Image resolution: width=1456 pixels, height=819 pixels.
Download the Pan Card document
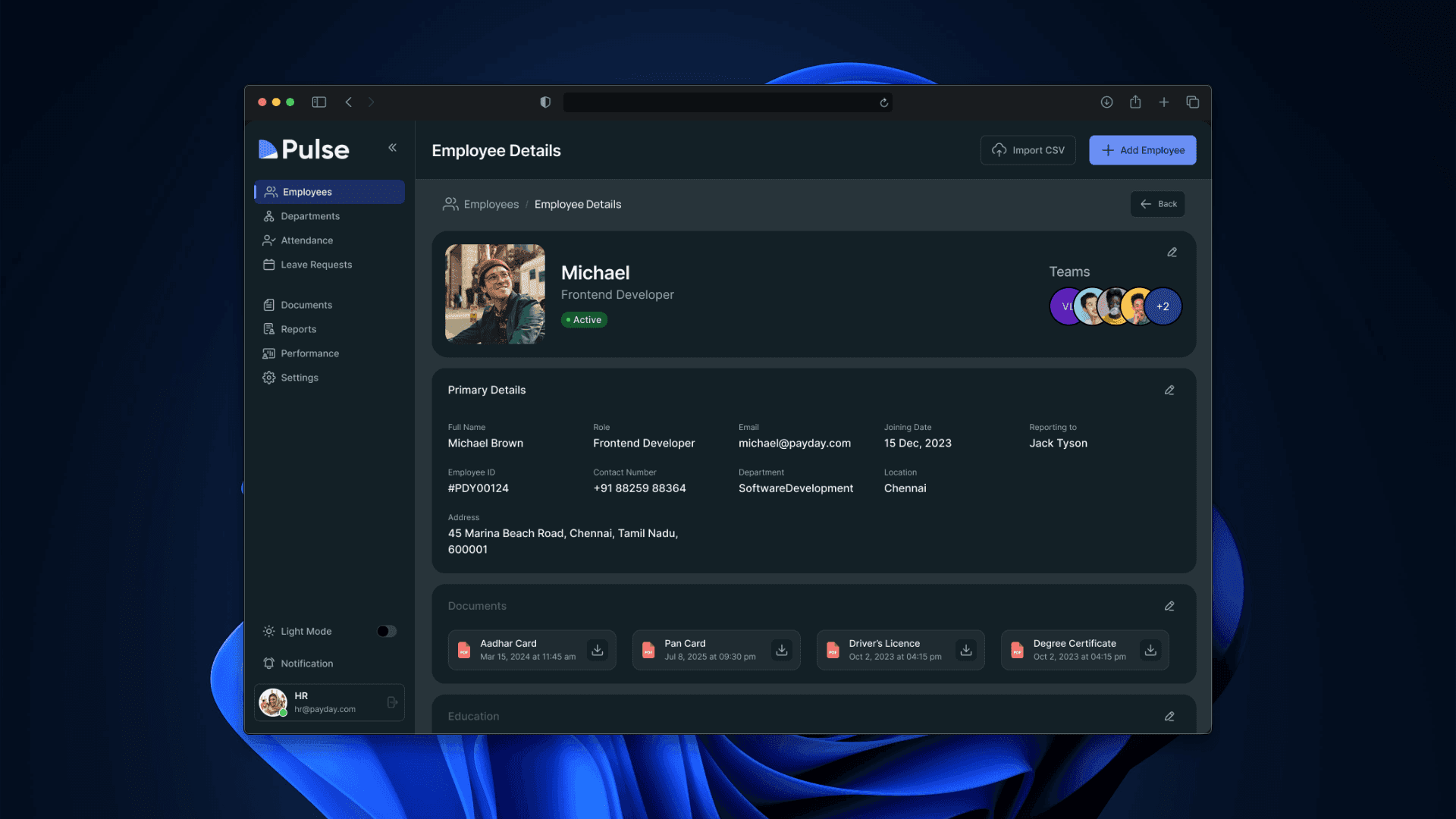click(782, 650)
